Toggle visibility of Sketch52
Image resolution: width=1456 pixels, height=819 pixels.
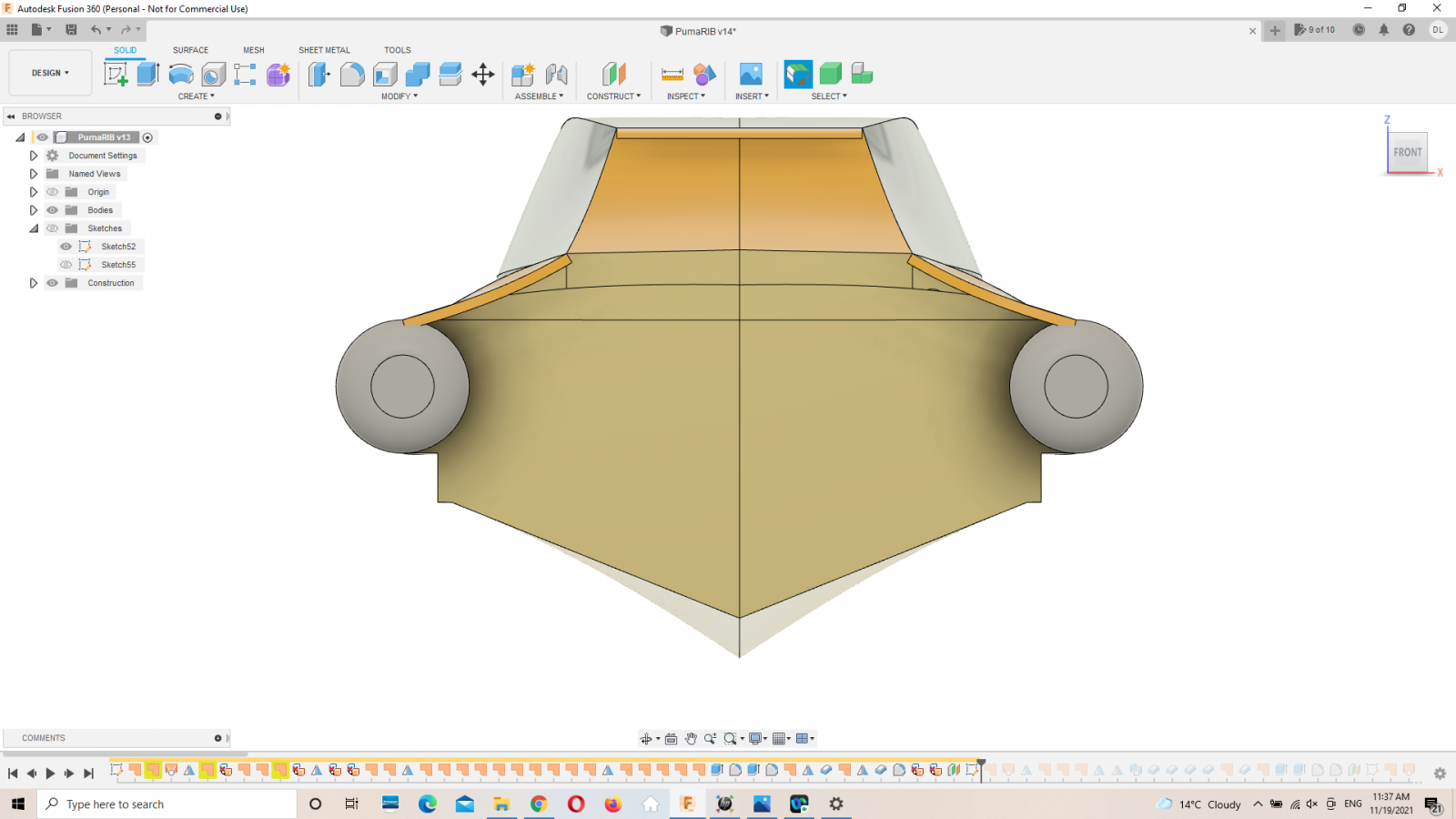click(66, 247)
